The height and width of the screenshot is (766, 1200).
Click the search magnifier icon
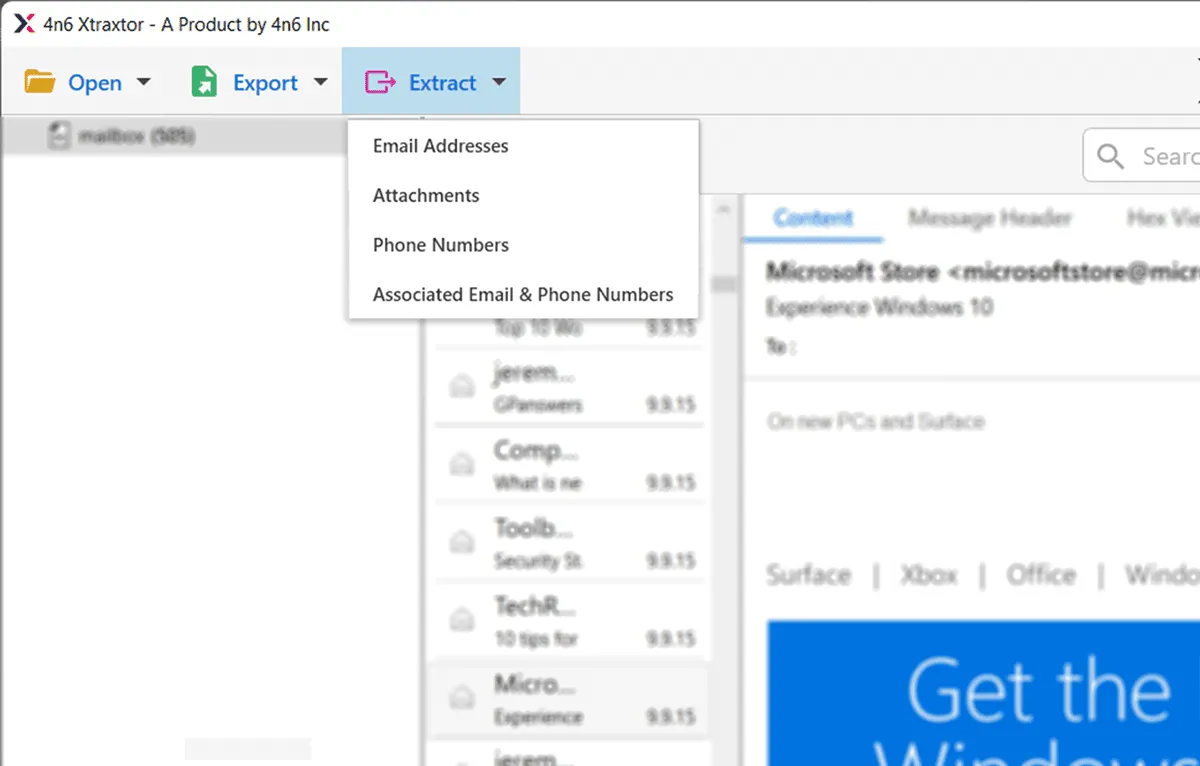pyautogui.click(x=1110, y=156)
